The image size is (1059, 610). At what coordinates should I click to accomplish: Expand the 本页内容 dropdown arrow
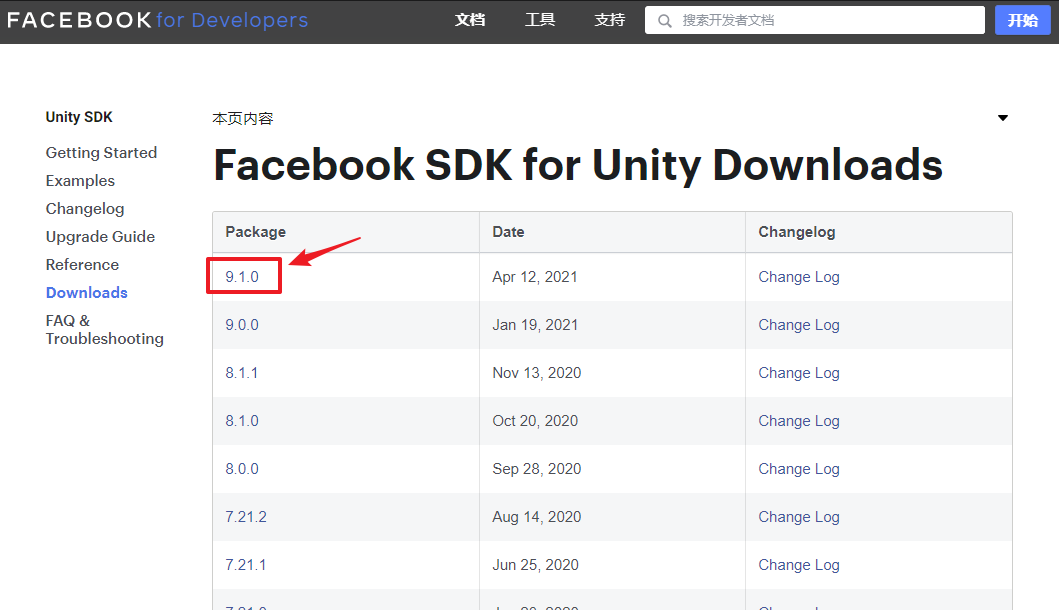pos(1003,118)
